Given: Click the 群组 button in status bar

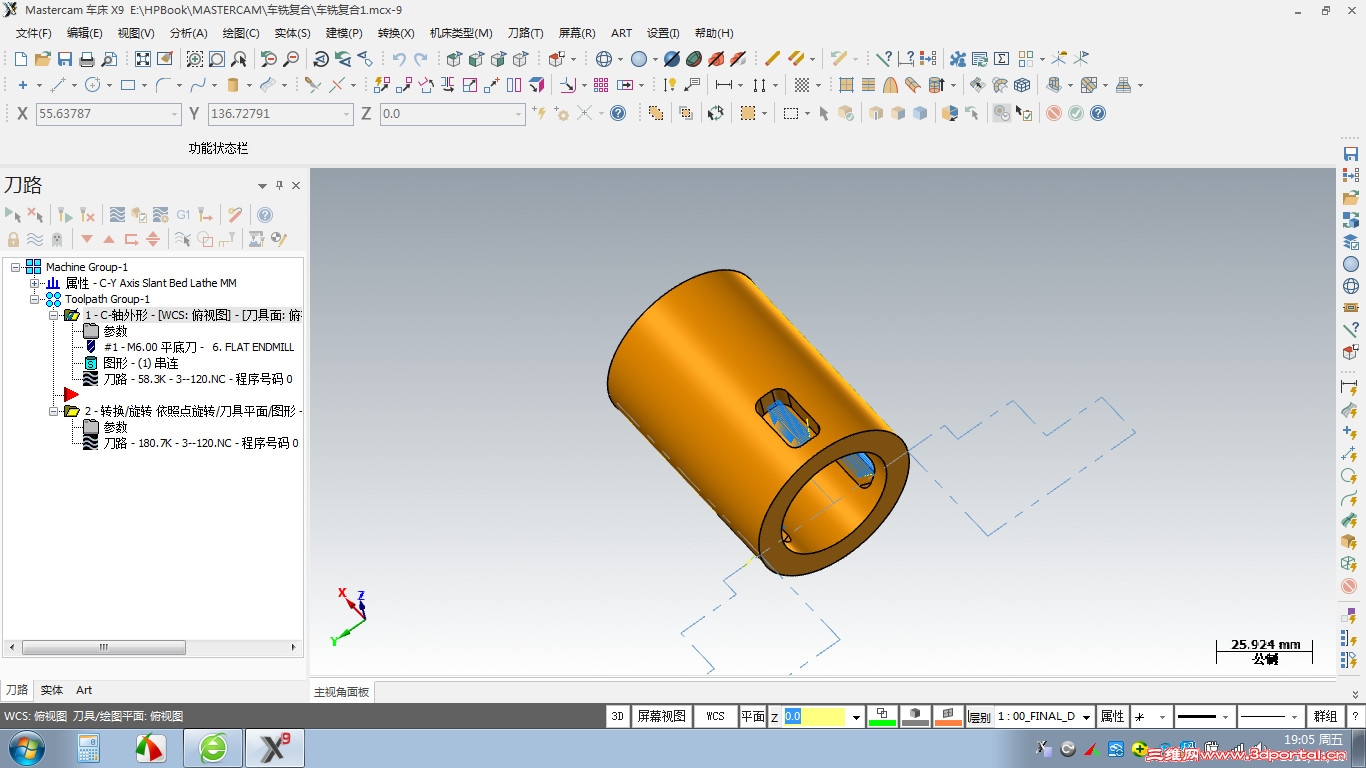Looking at the screenshot, I should pos(1325,716).
